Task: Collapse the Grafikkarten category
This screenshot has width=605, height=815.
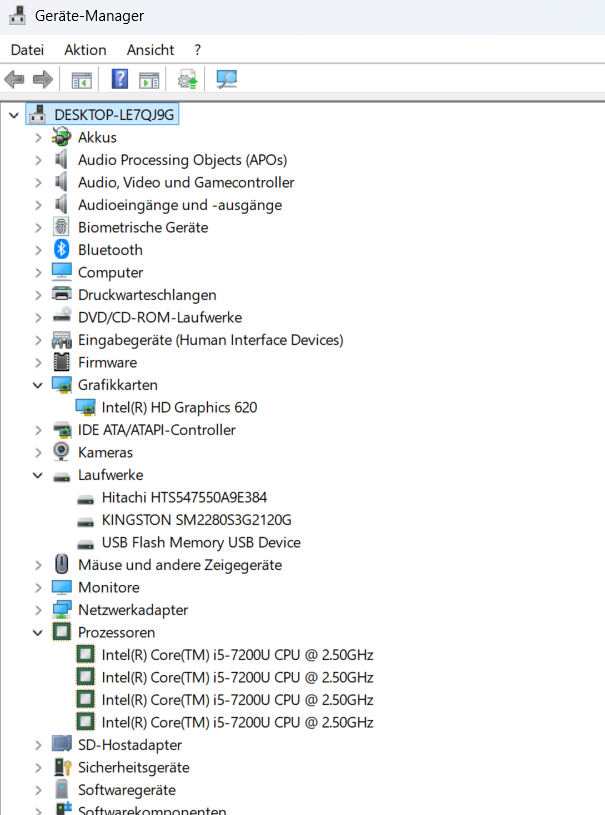Action: [x=37, y=385]
